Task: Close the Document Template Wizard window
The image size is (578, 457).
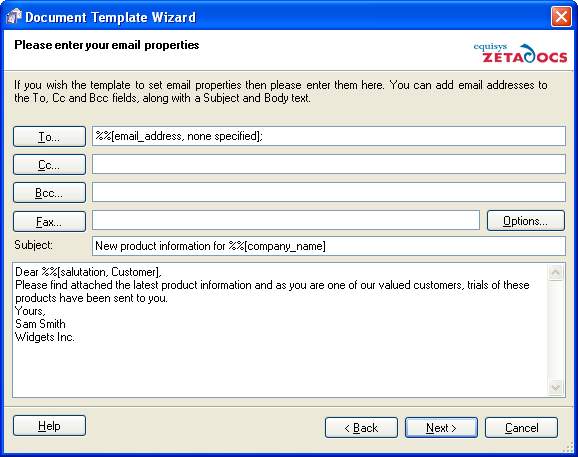Action: coord(561,17)
